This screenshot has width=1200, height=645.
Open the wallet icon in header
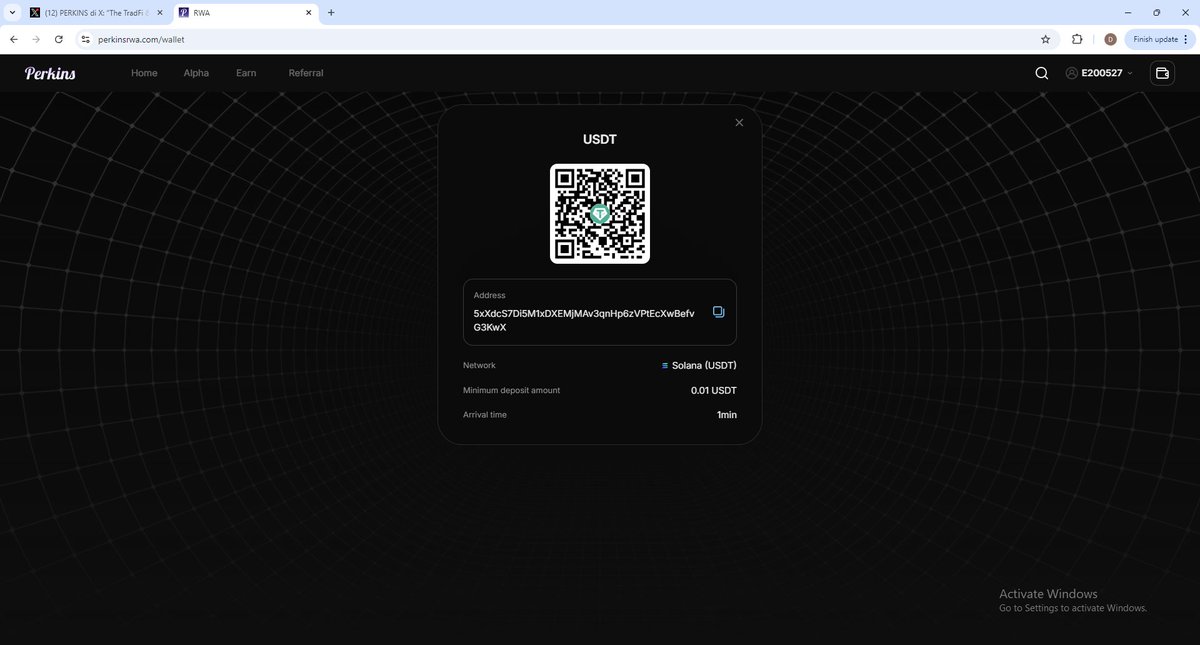(x=1162, y=73)
